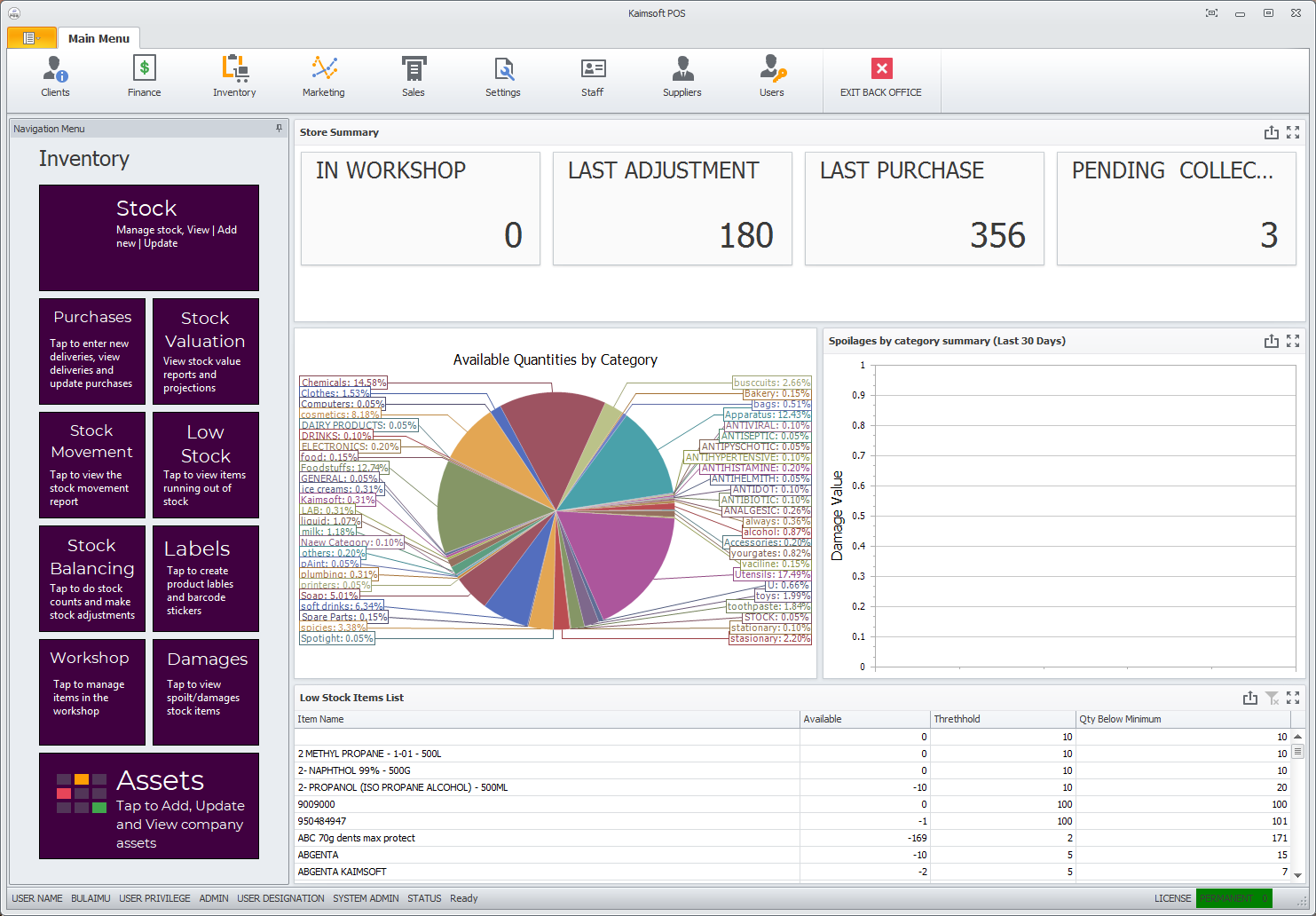Open the Finance module

click(144, 76)
